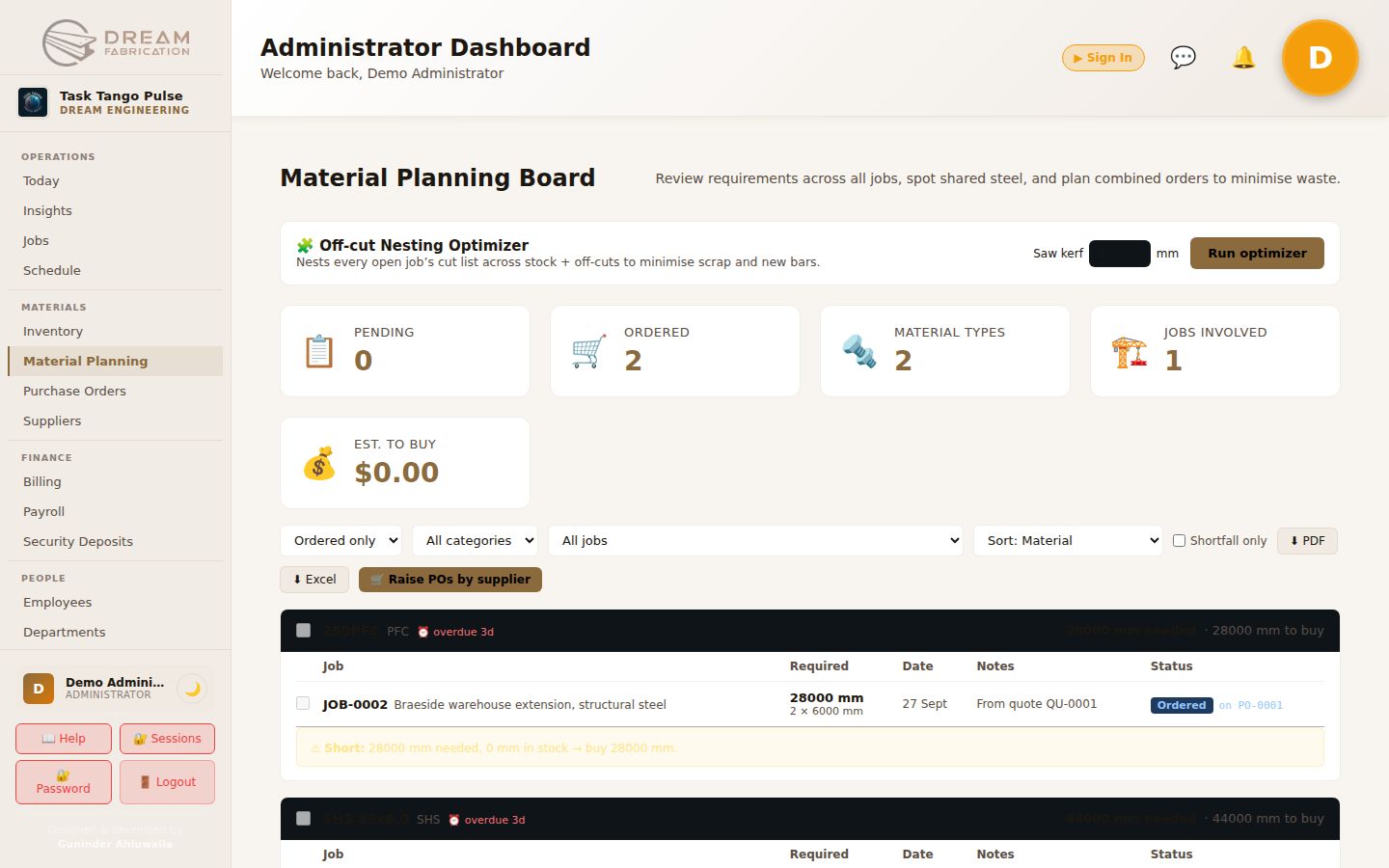The image size is (1389, 868).
Task: Export the board to Excel
Action: (x=314, y=580)
